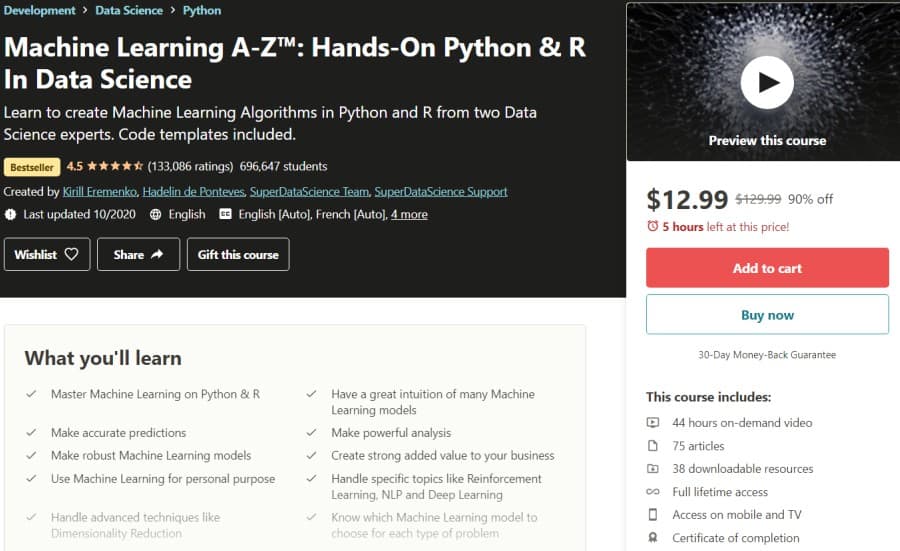Go to the Data Science breadcrumb
Image resolution: width=900 pixels, height=551 pixels.
(x=130, y=10)
